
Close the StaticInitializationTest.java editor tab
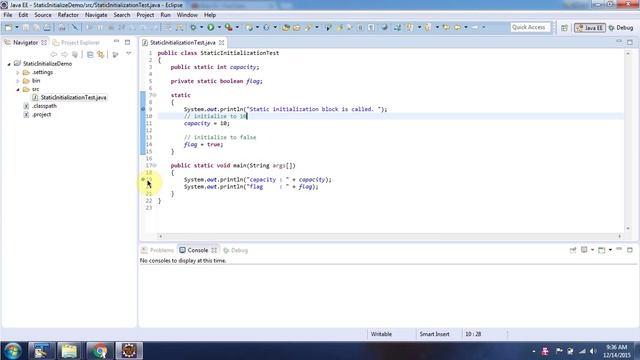tap(221, 42)
